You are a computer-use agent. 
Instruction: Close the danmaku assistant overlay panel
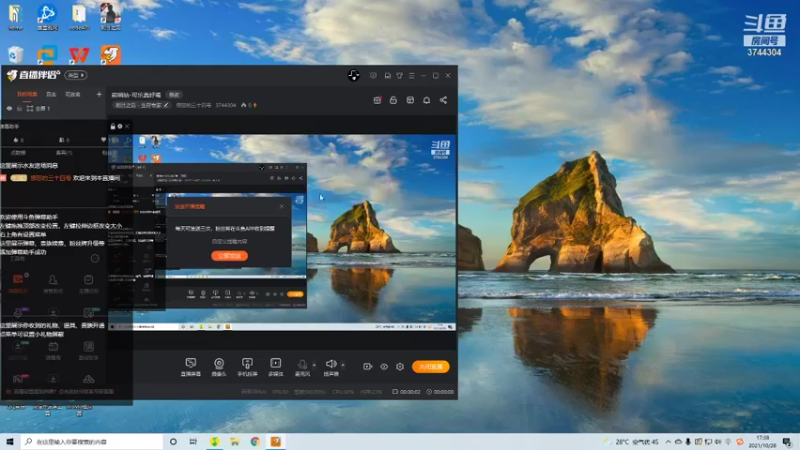127,126
